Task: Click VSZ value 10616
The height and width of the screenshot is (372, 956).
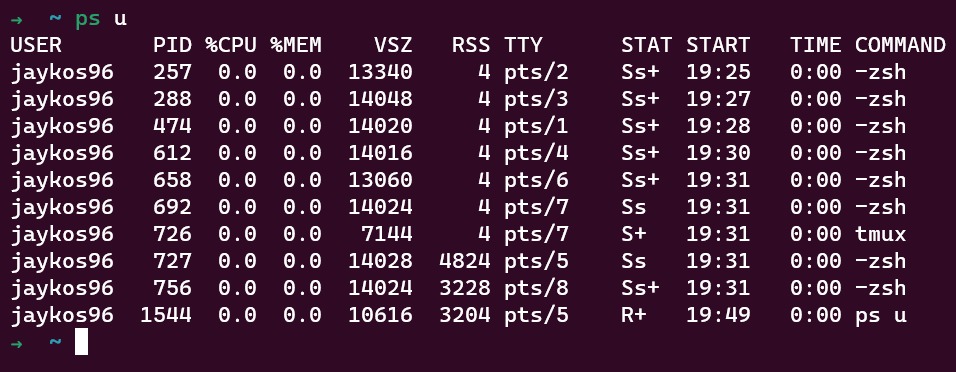Action: pyautogui.click(x=380, y=315)
